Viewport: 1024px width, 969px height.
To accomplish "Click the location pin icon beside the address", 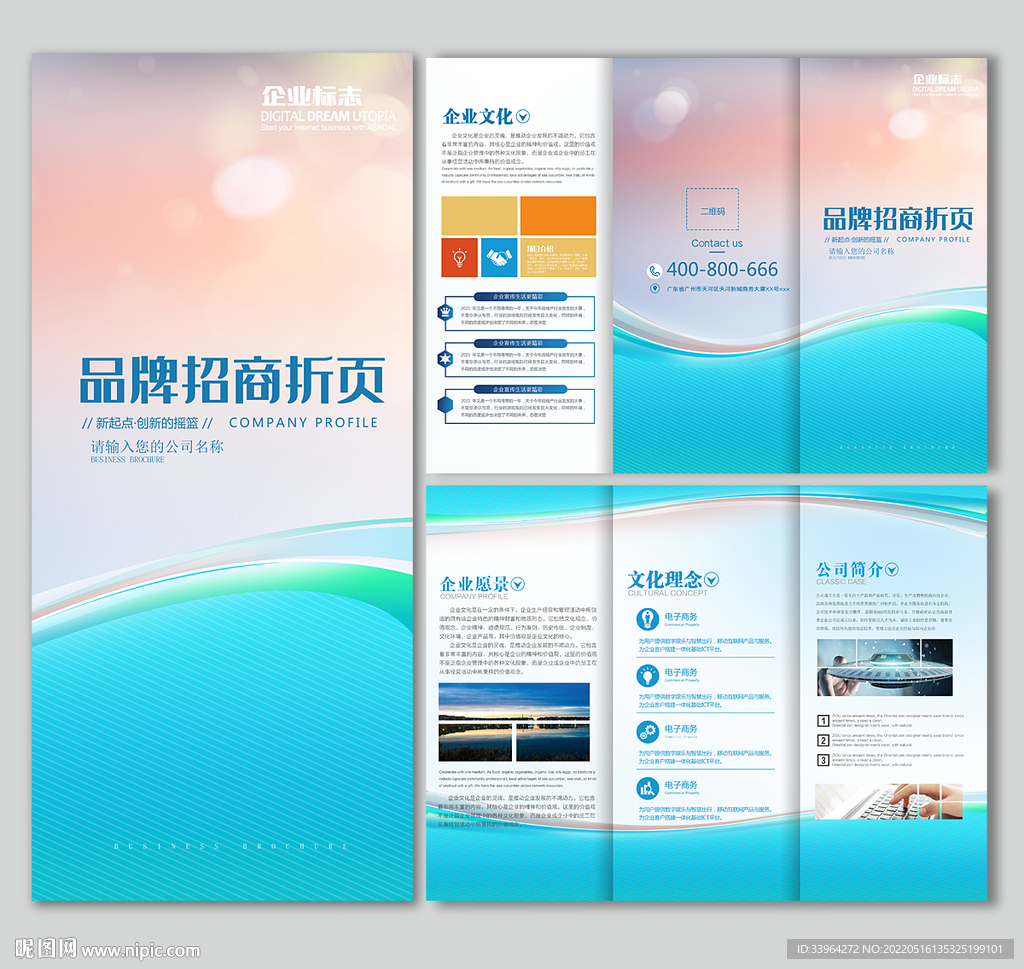I will (654, 289).
